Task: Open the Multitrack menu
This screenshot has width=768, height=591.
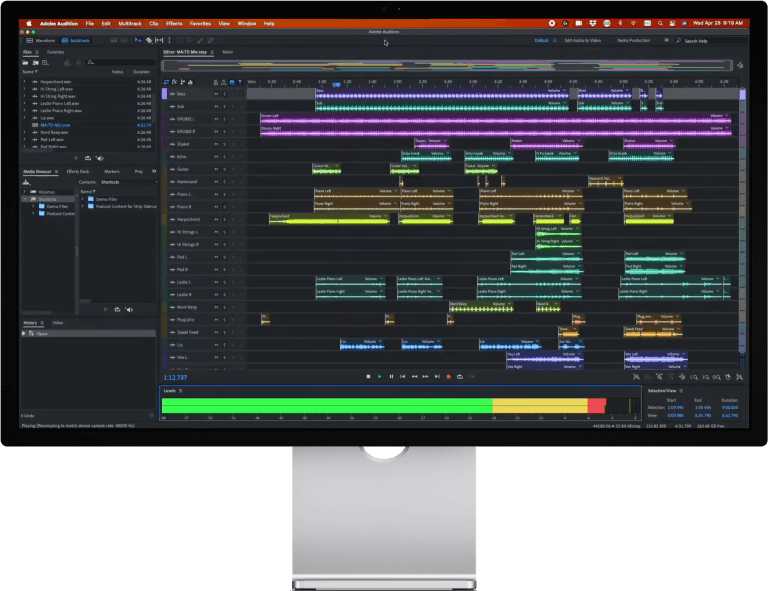Action: pyautogui.click(x=130, y=23)
